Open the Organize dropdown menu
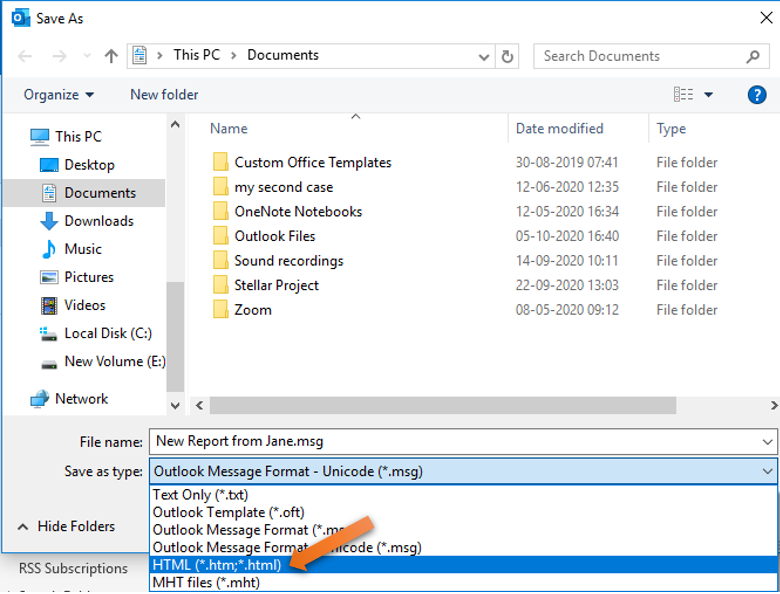 coord(59,95)
